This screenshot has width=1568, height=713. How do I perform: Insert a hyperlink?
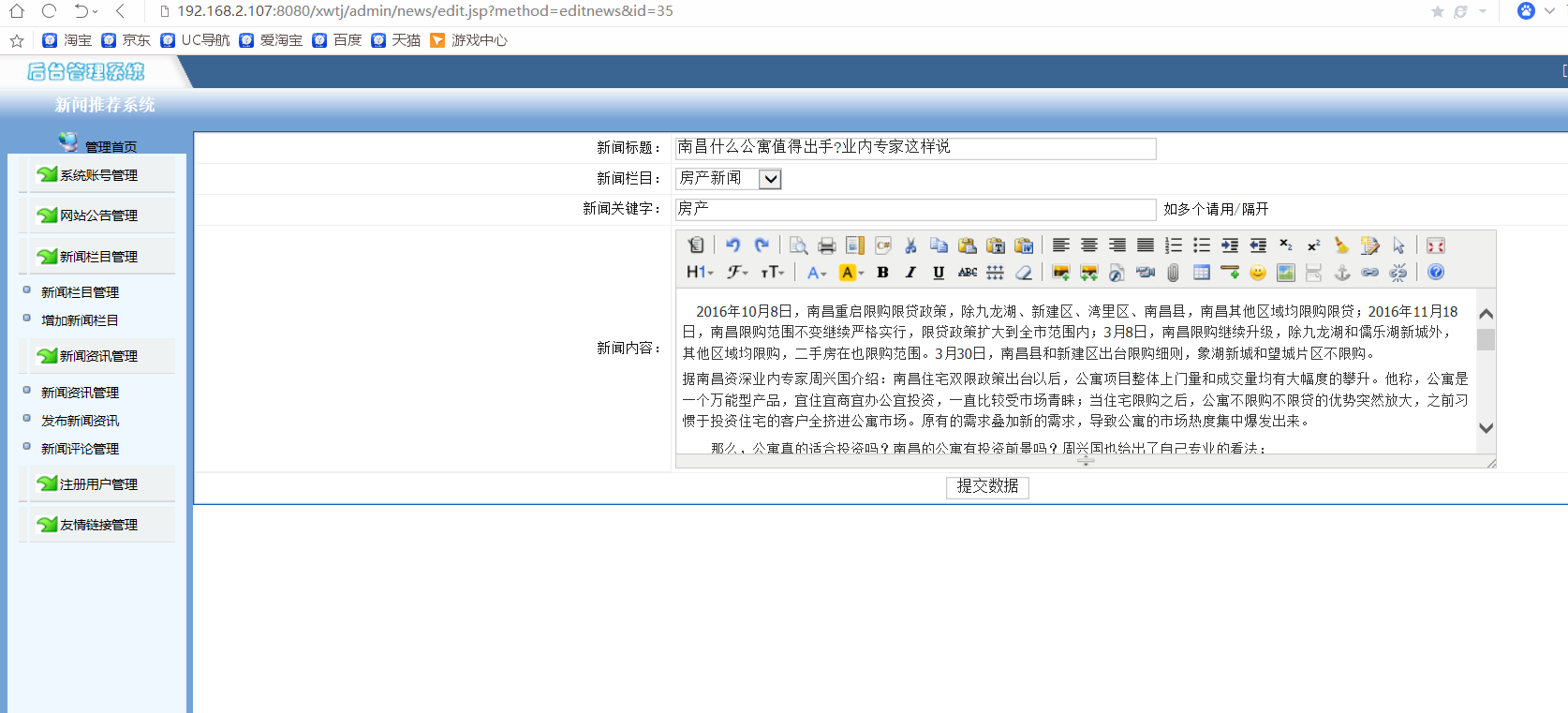pos(1370,273)
